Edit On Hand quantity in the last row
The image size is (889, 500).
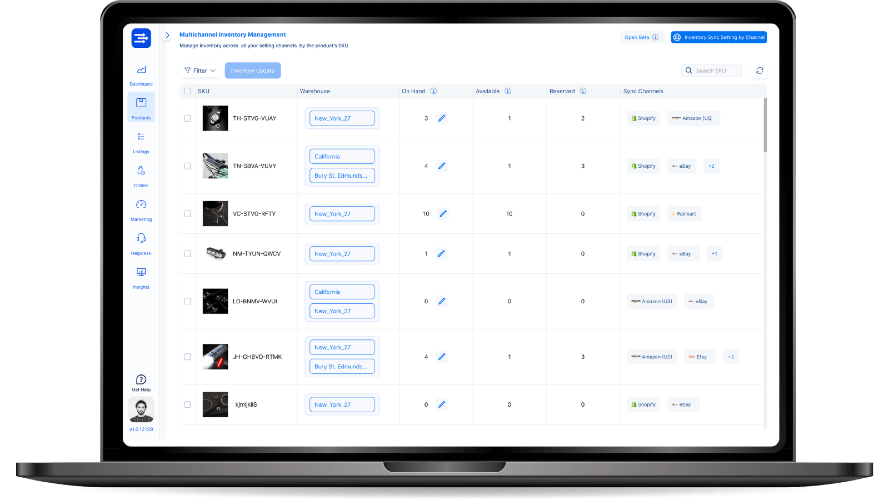pyautogui.click(x=442, y=405)
